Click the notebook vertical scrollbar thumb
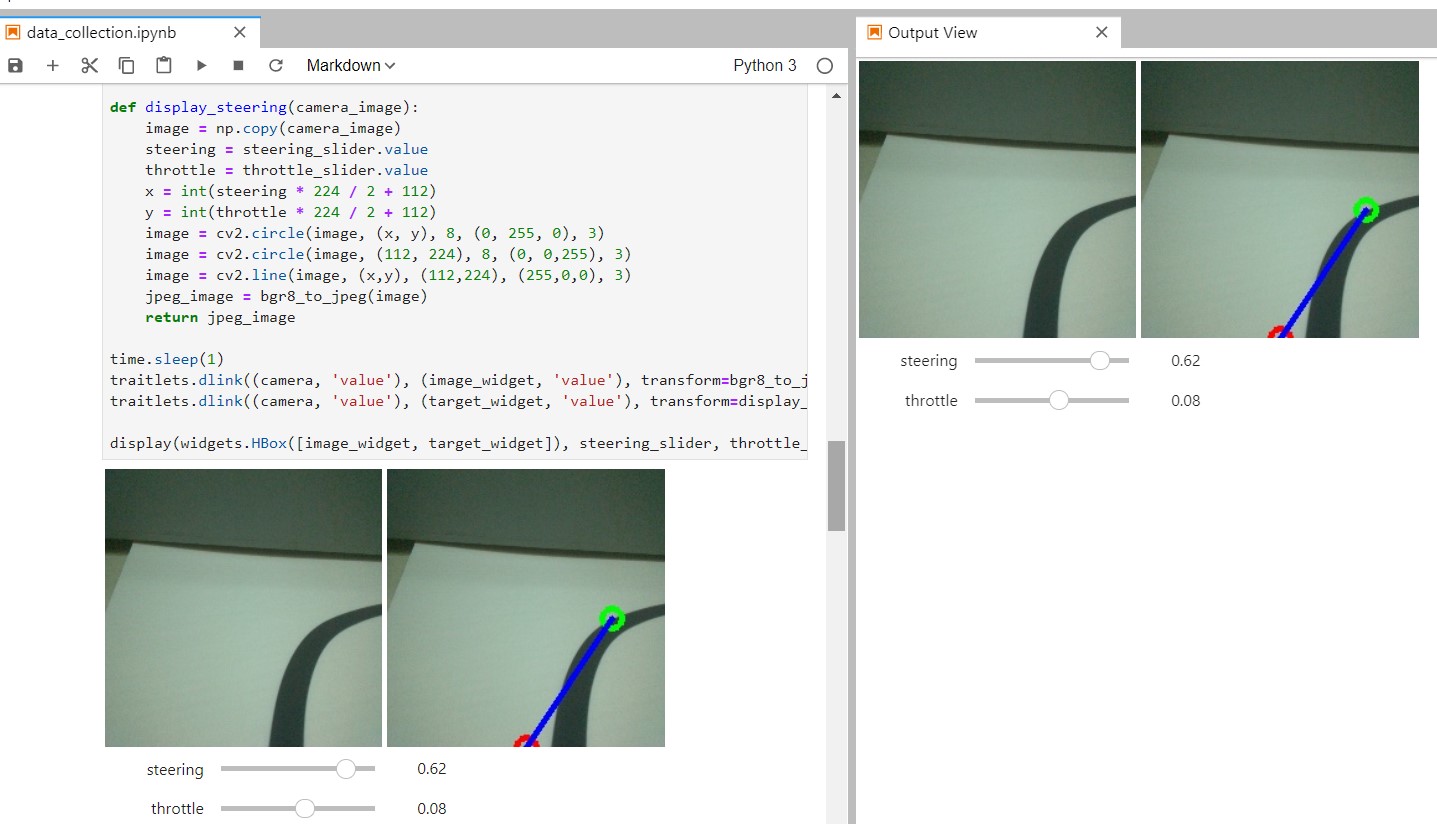This screenshot has height=824, width=1437. (x=836, y=486)
